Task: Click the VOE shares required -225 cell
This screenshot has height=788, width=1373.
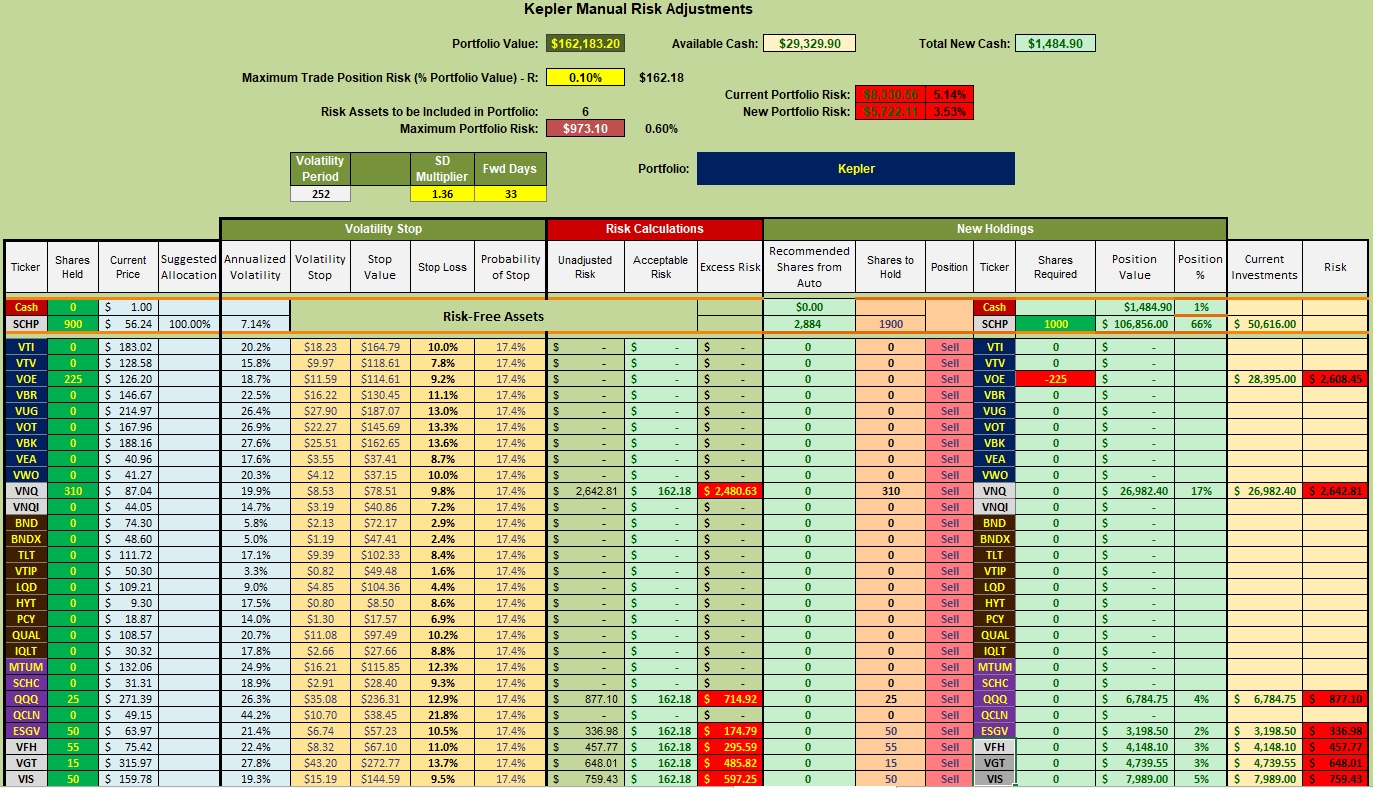Action: pyautogui.click(x=1055, y=379)
